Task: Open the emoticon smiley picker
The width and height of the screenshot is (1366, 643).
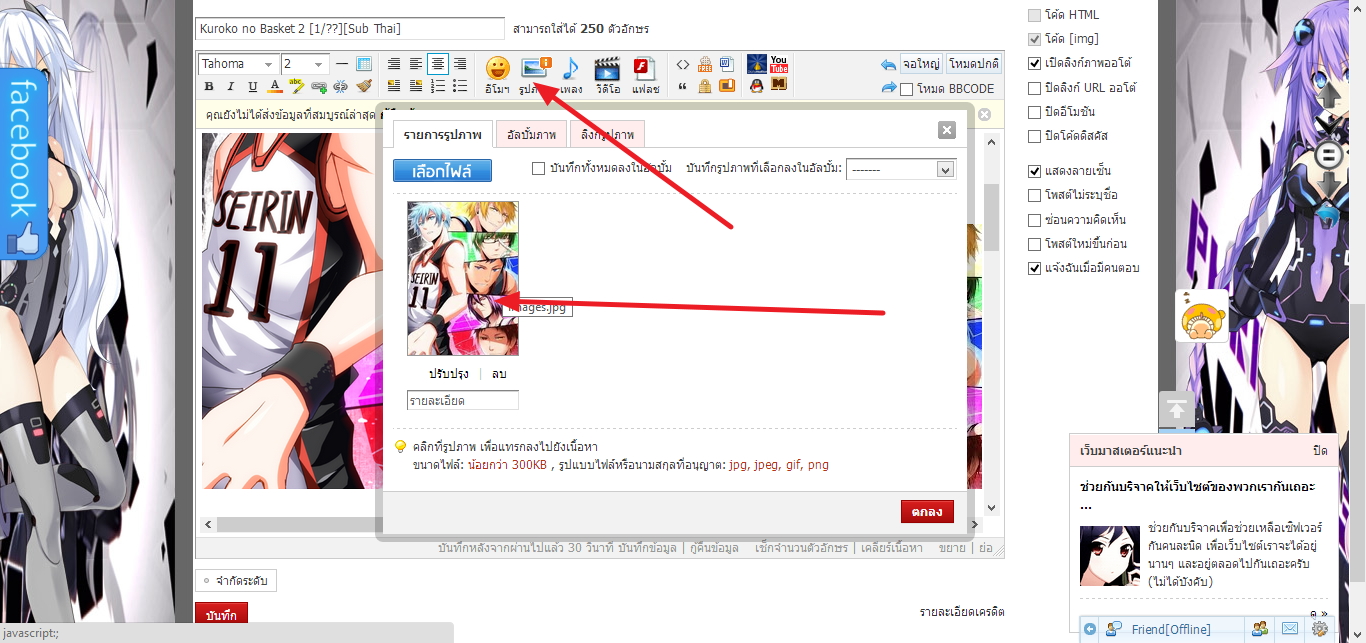Action: (497, 74)
